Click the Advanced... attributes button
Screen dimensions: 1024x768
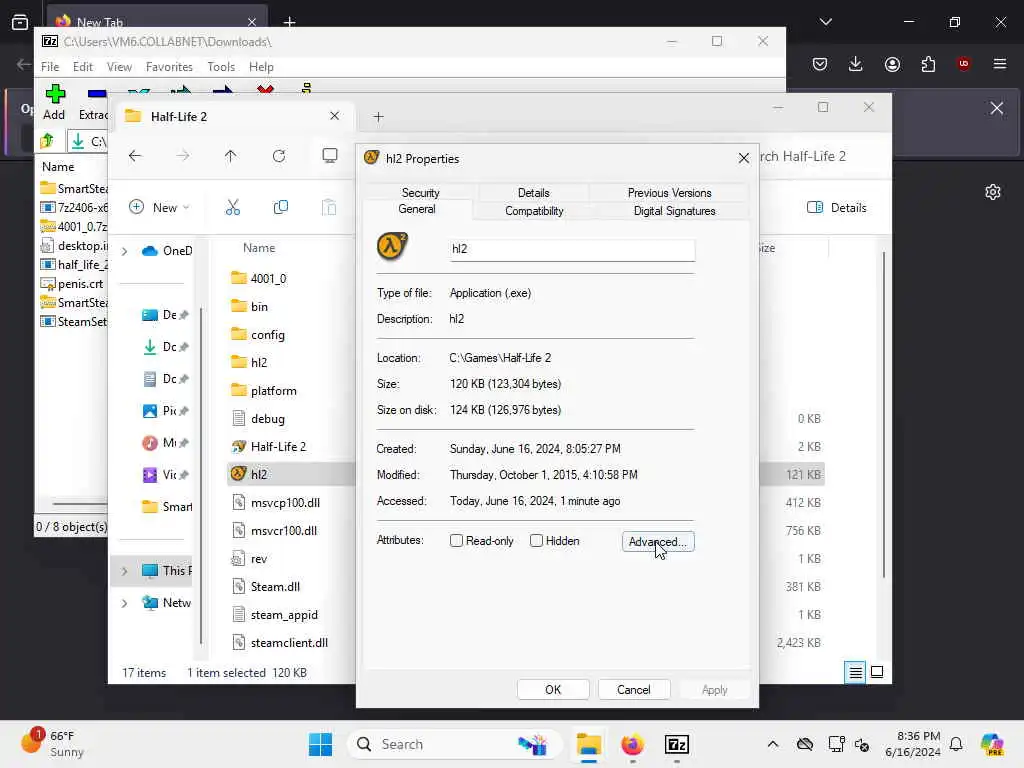(x=658, y=541)
